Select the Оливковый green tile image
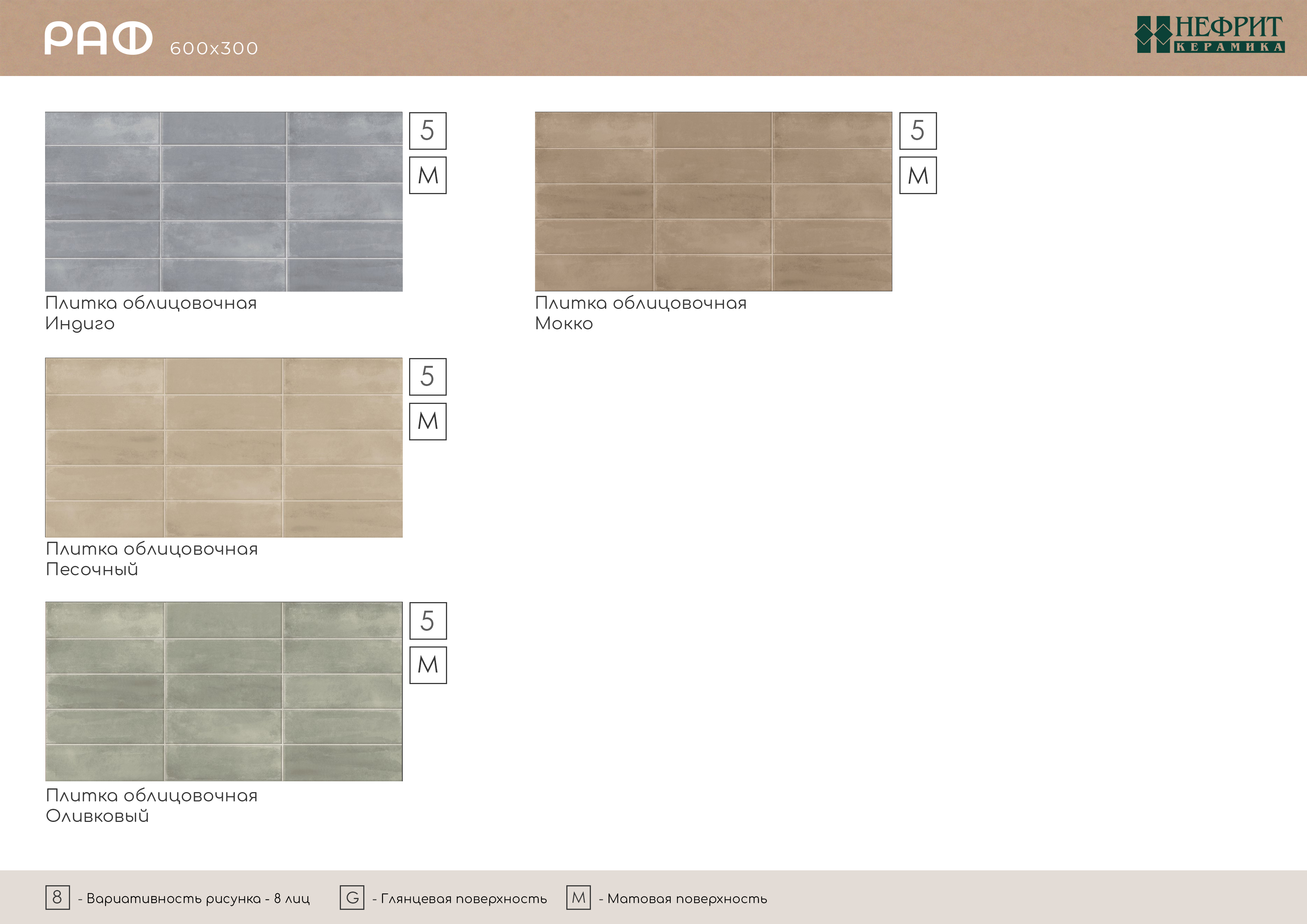The width and height of the screenshot is (1307, 924). (x=224, y=691)
